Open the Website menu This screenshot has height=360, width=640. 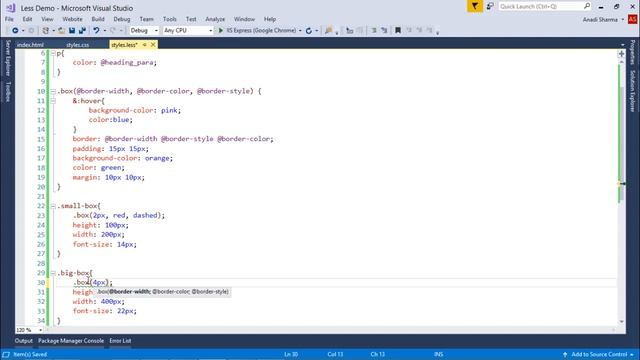pos(72,19)
